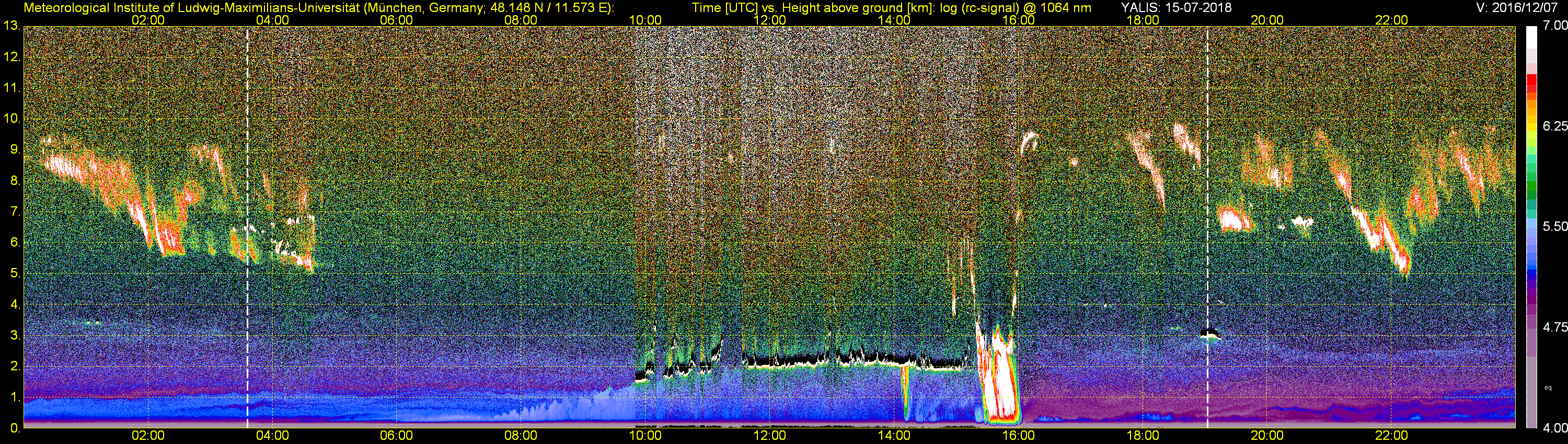The image size is (1568, 444).
Task: Click the colorbar value '4.00'
Action: click(1555, 428)
